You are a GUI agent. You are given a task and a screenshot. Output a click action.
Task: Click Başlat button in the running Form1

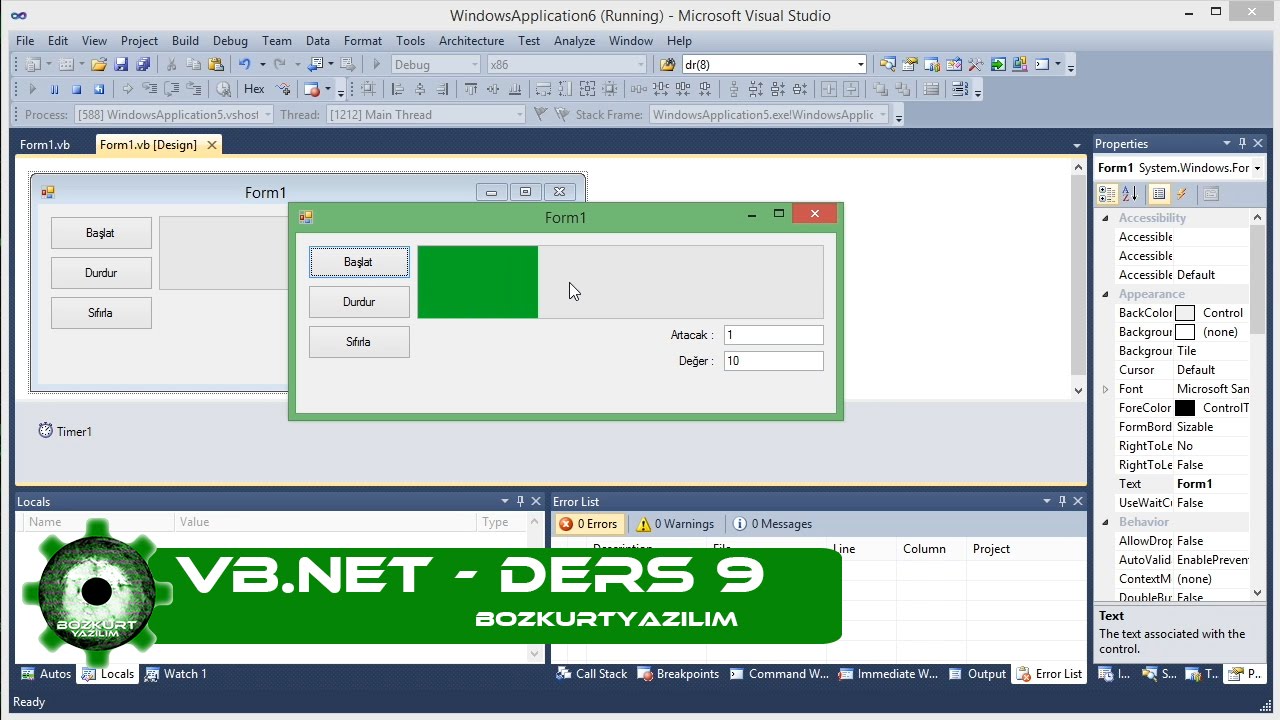click(359, 262)
